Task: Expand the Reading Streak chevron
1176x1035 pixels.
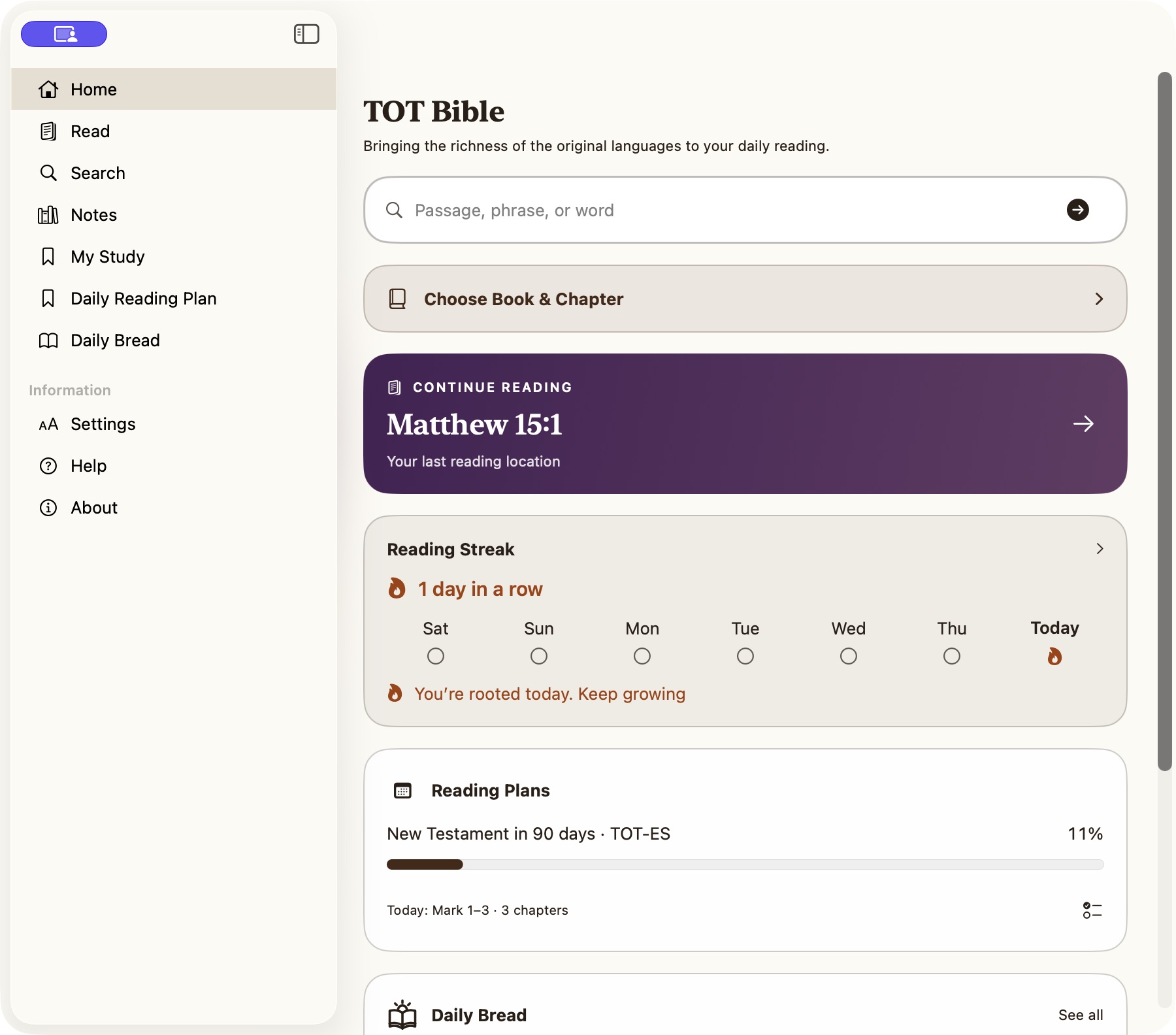Action: pyautogui.click(x=1100, y=549)
